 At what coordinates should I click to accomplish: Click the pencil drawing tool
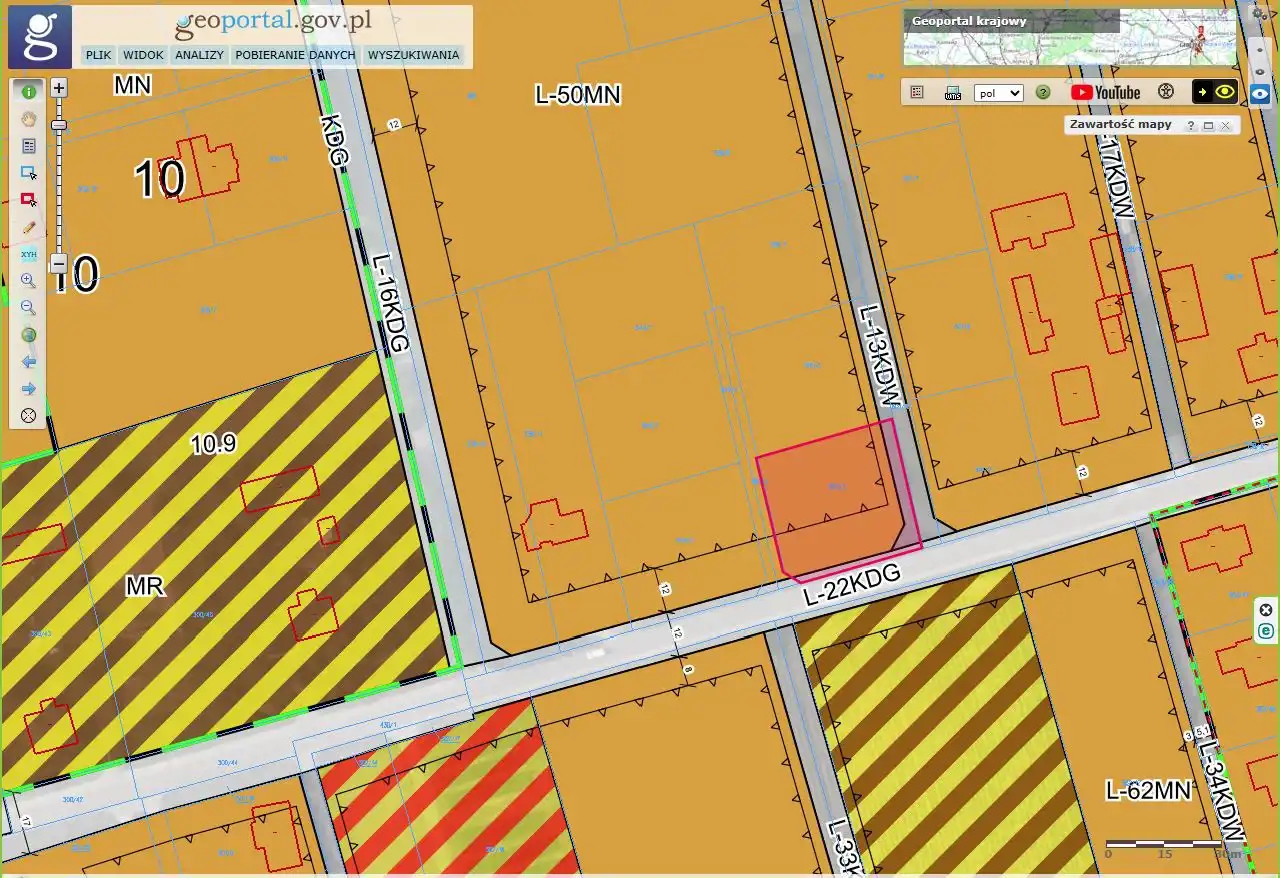[28, 227]
